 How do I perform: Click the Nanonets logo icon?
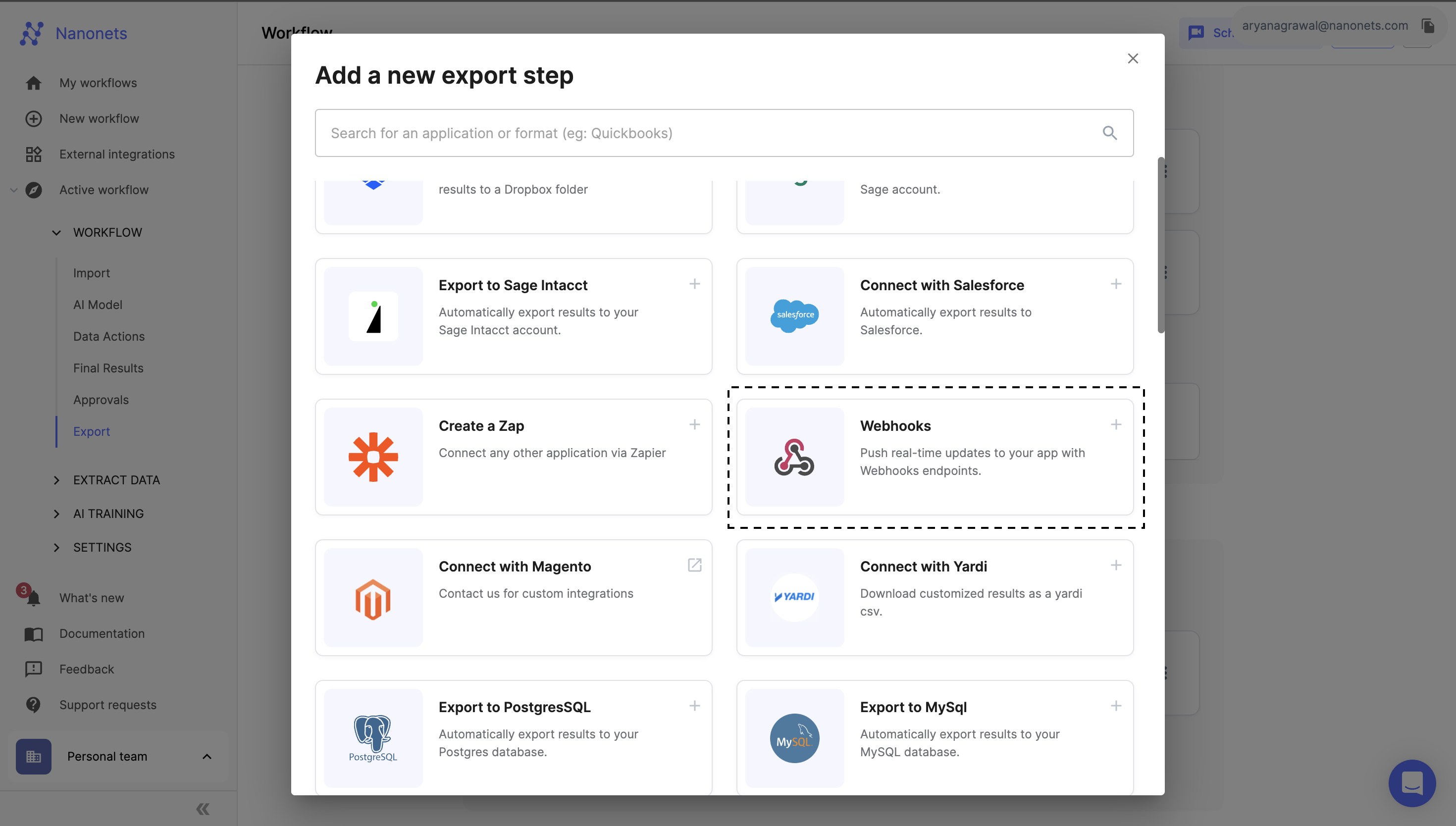click(32, 34)
